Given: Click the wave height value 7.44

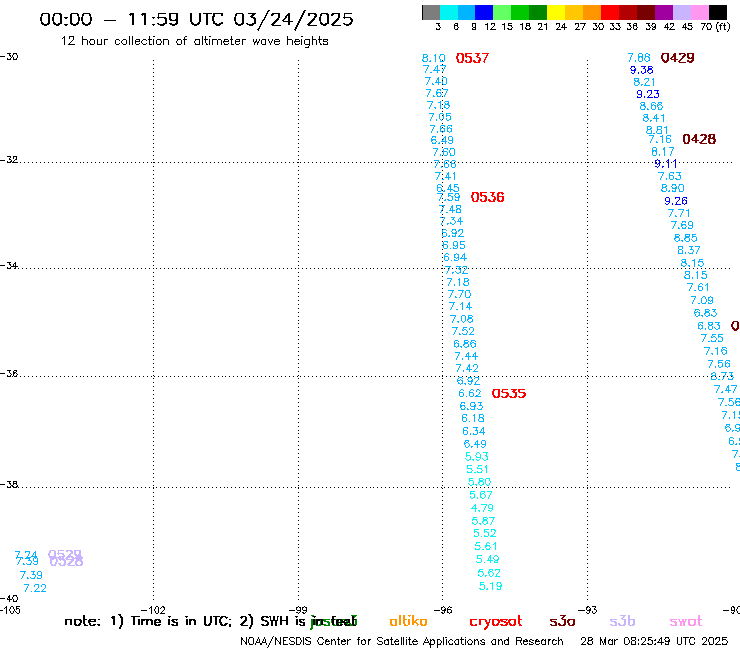Looking at the screenshot, I should click(466, 356).
